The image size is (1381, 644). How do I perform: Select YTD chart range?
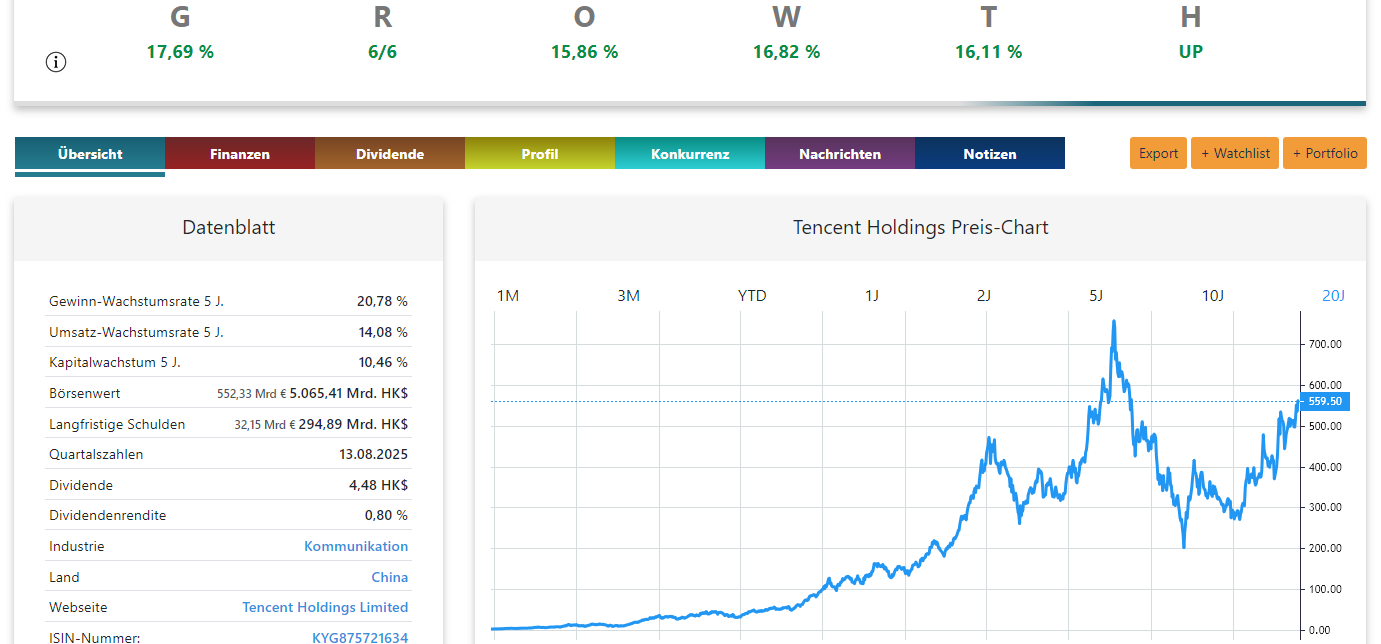(752, 295)
